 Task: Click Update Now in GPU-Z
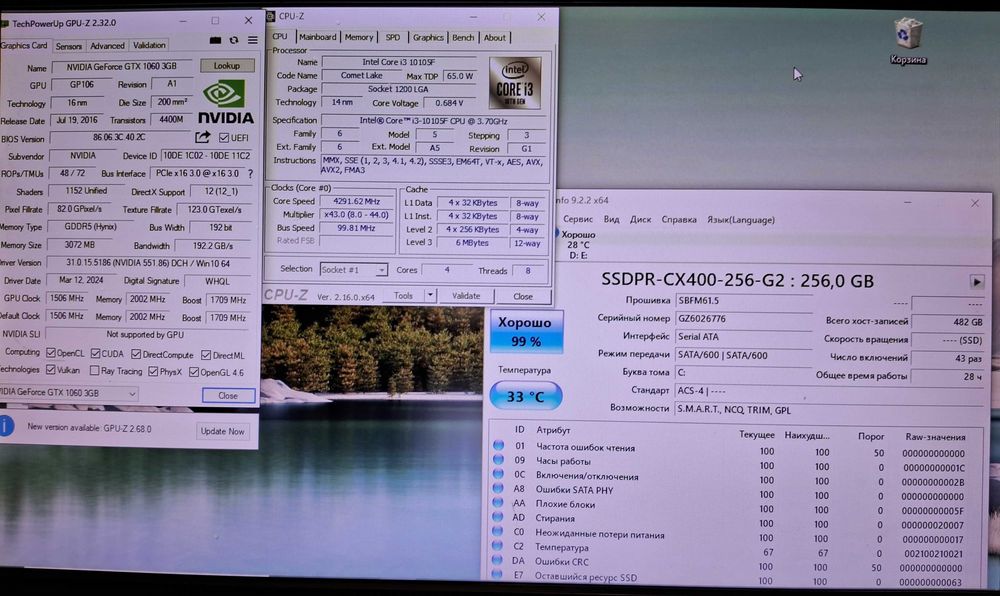(223, 431)
